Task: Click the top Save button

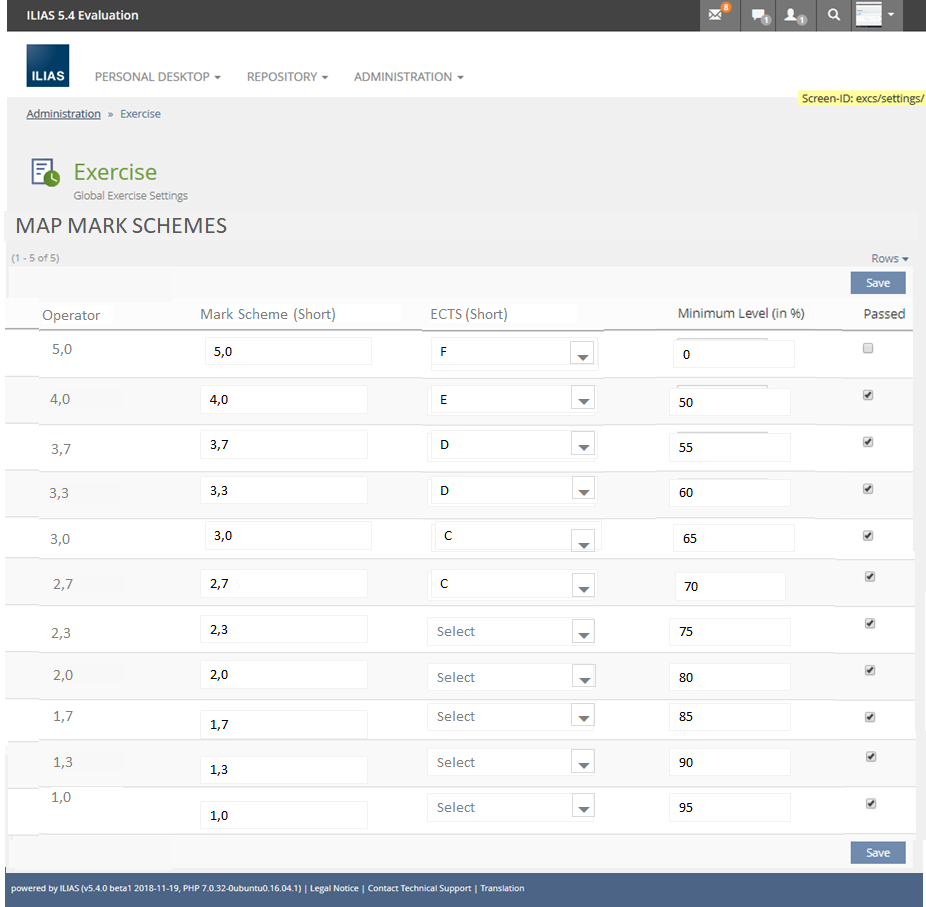Action: [877, 283]
